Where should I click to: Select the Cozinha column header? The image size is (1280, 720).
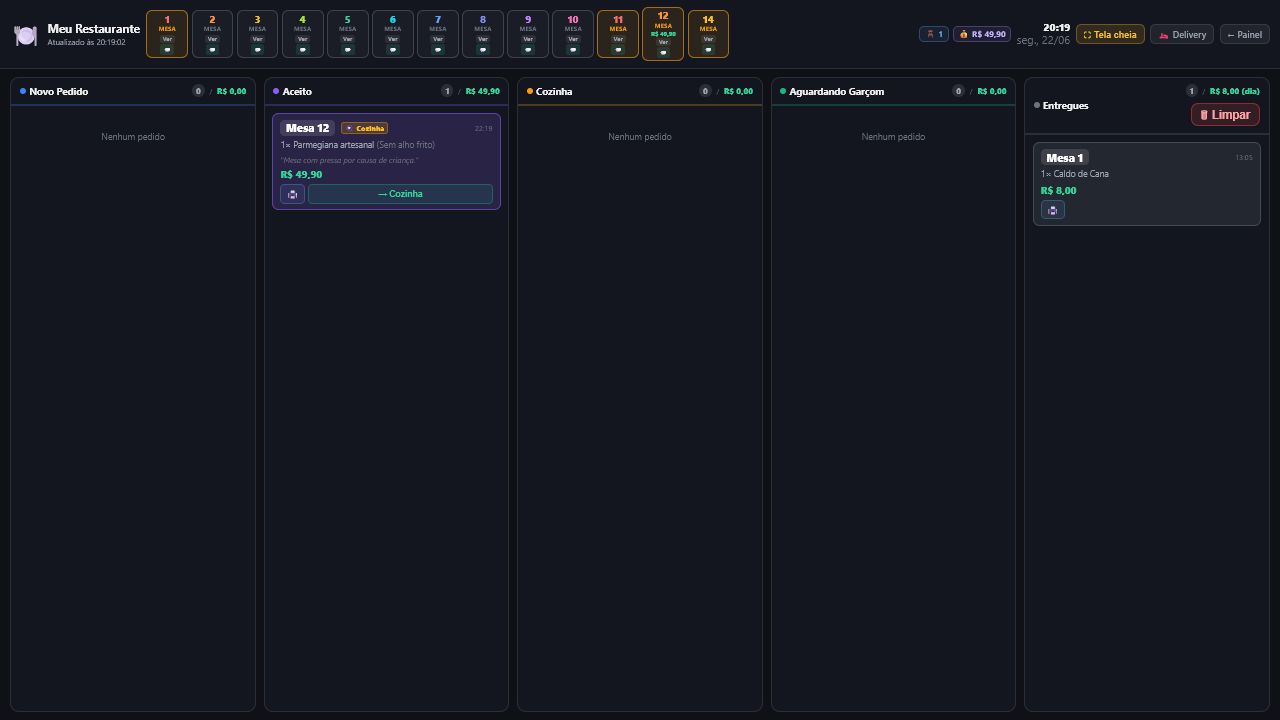pyautogui.click(x=640, y=91)
